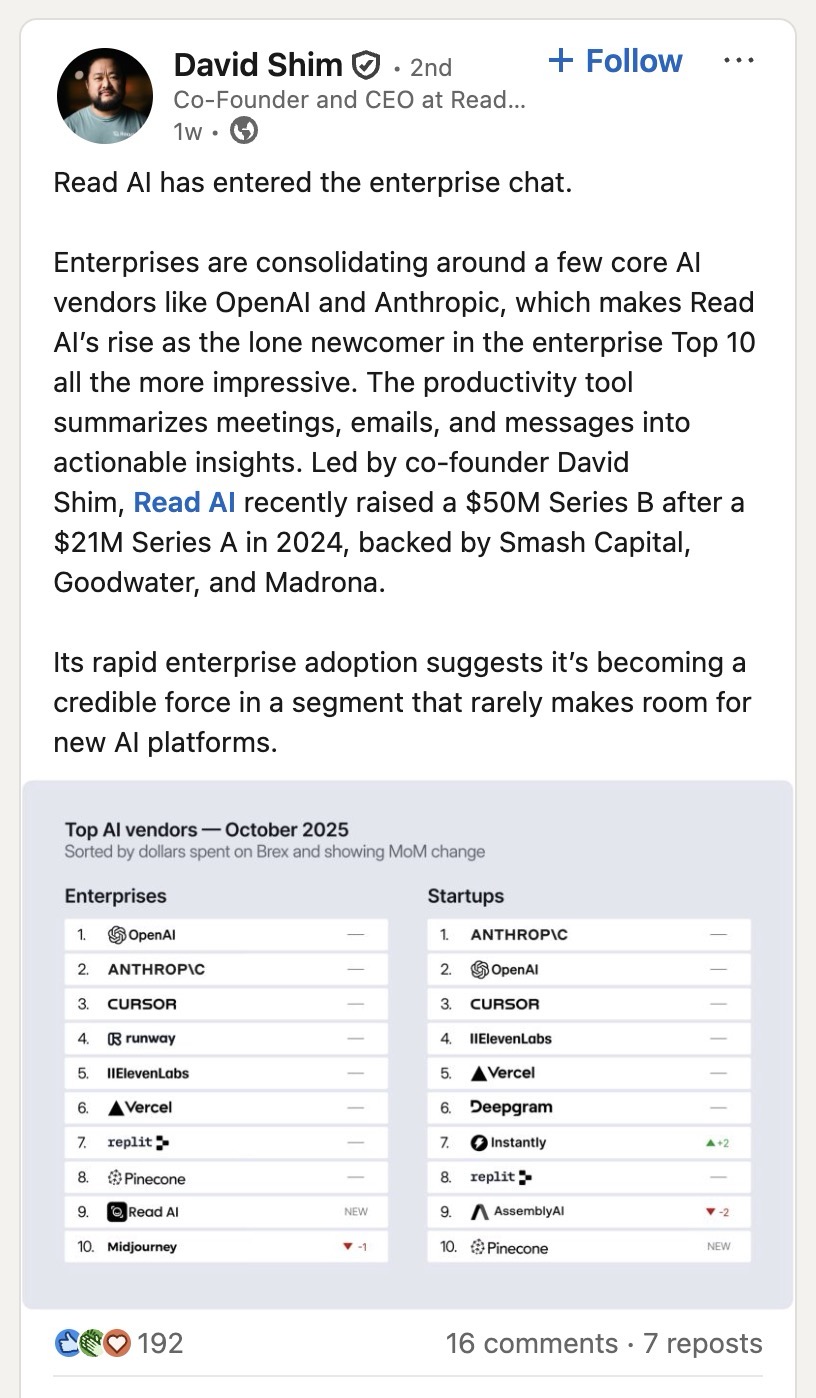Open David Shim's profile name link
Image resolution: width=816 pixels, height=1398 pixels.
click(x=257, y=64)
